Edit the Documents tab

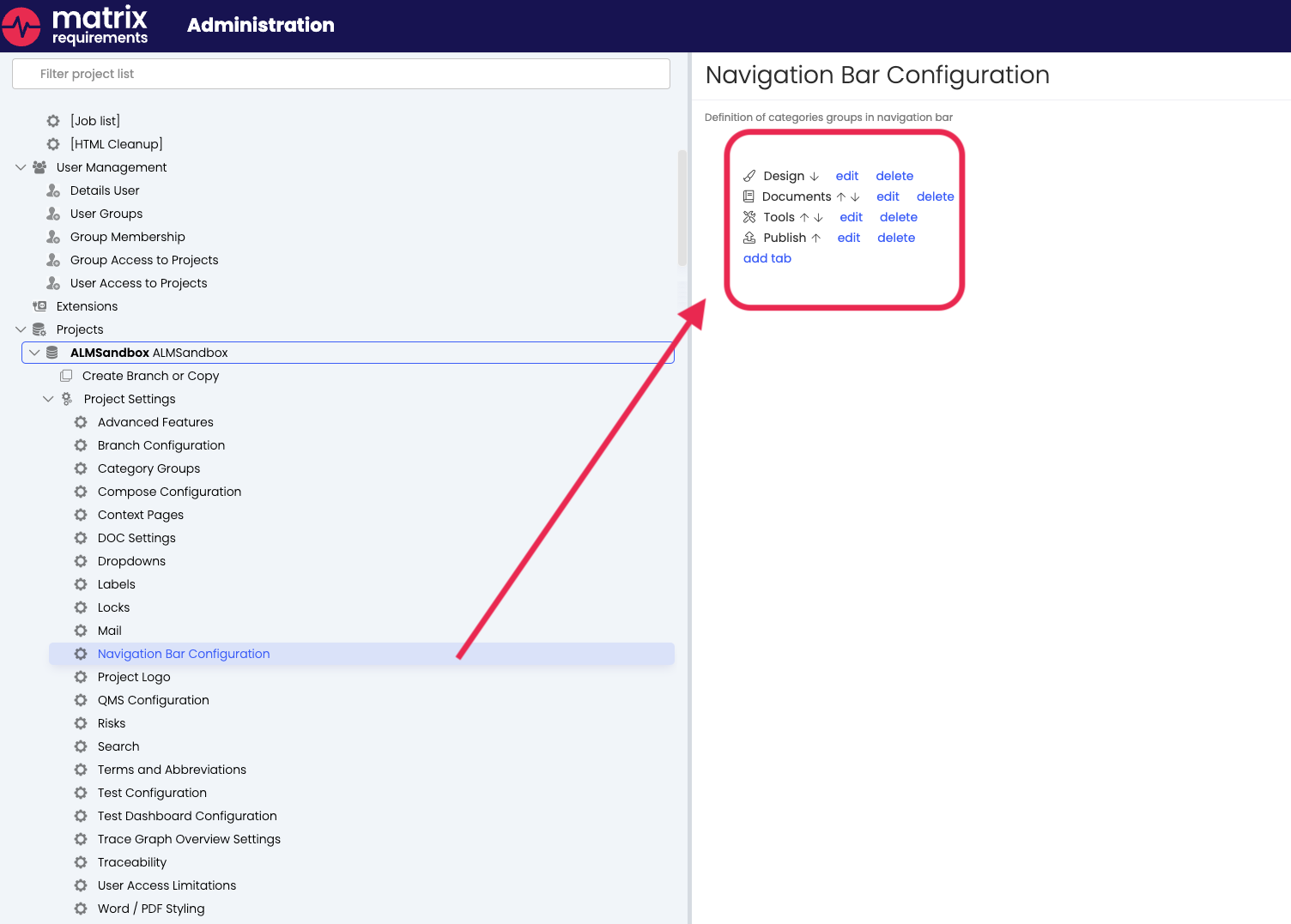point(888,196)
